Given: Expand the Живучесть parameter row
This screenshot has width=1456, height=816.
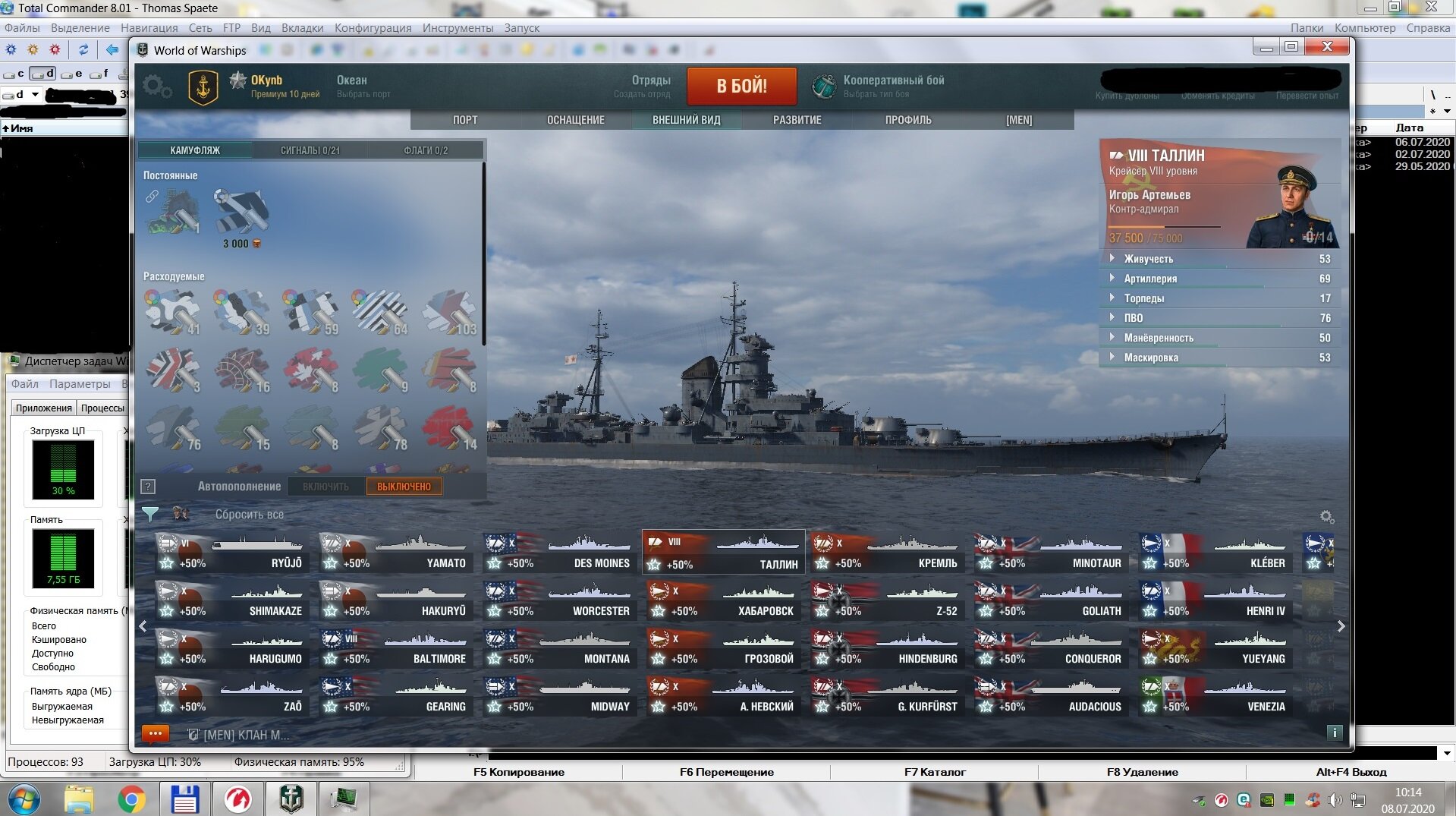Looking at the screenshot, I should tap(1220, 259).
